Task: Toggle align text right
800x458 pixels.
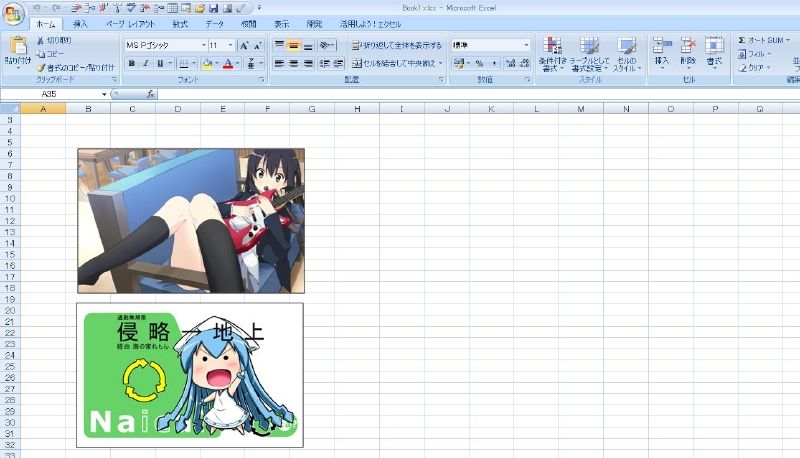Action: 308,63
